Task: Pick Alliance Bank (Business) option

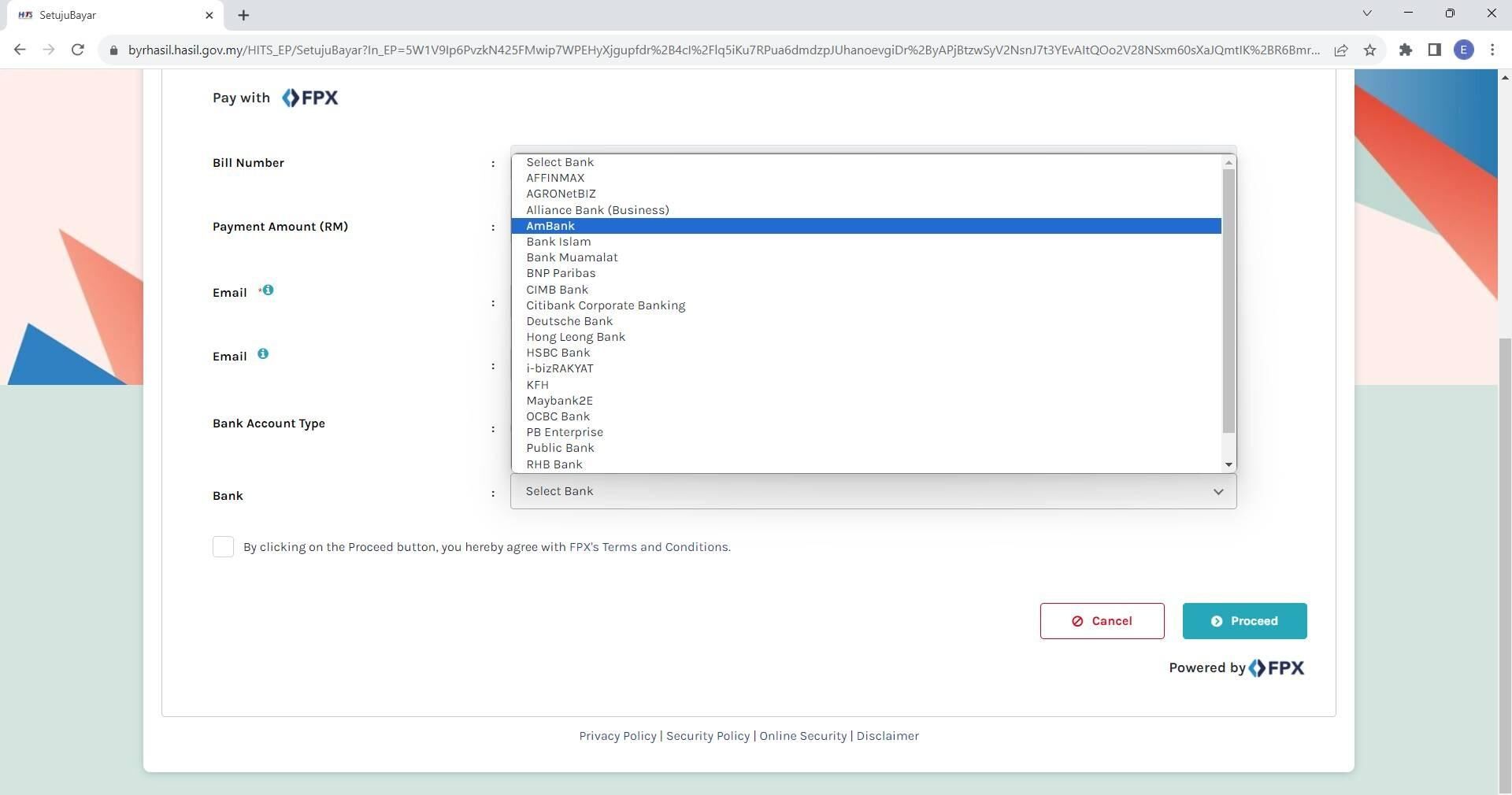Action: click(866, 210)
